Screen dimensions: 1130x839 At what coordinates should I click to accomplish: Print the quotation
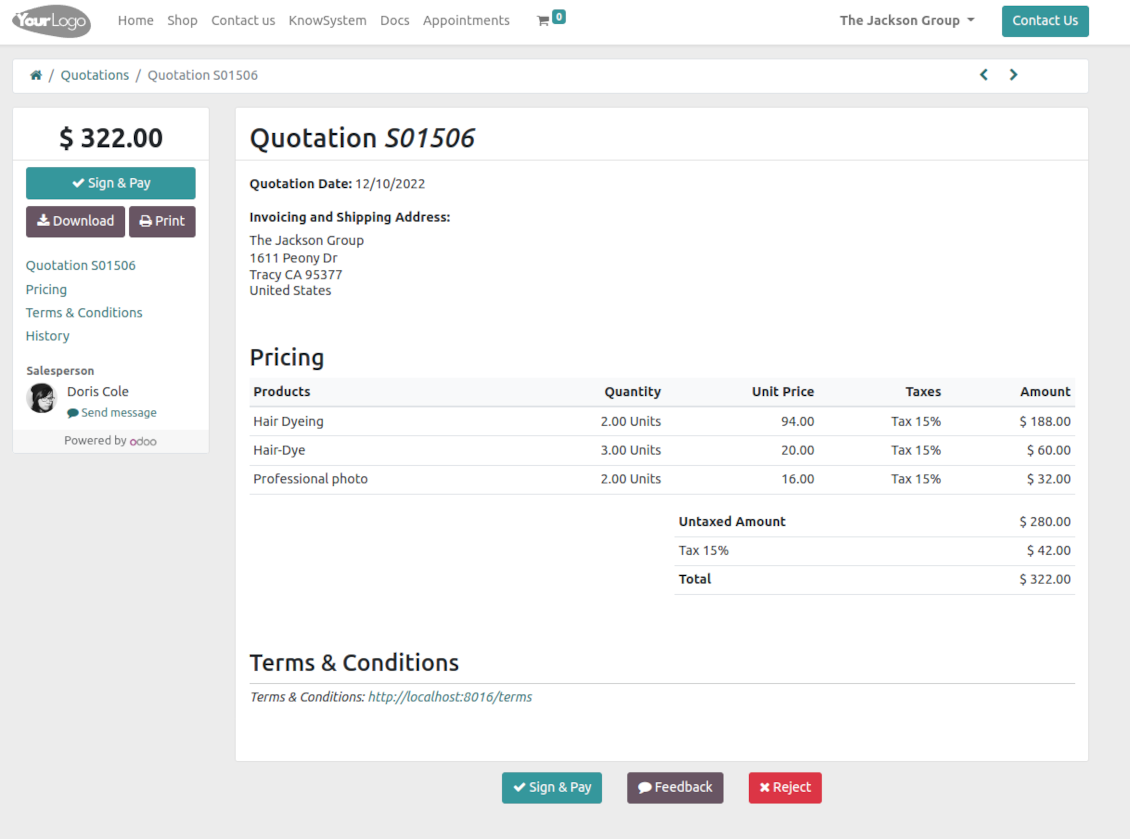(x=162, y=221)
